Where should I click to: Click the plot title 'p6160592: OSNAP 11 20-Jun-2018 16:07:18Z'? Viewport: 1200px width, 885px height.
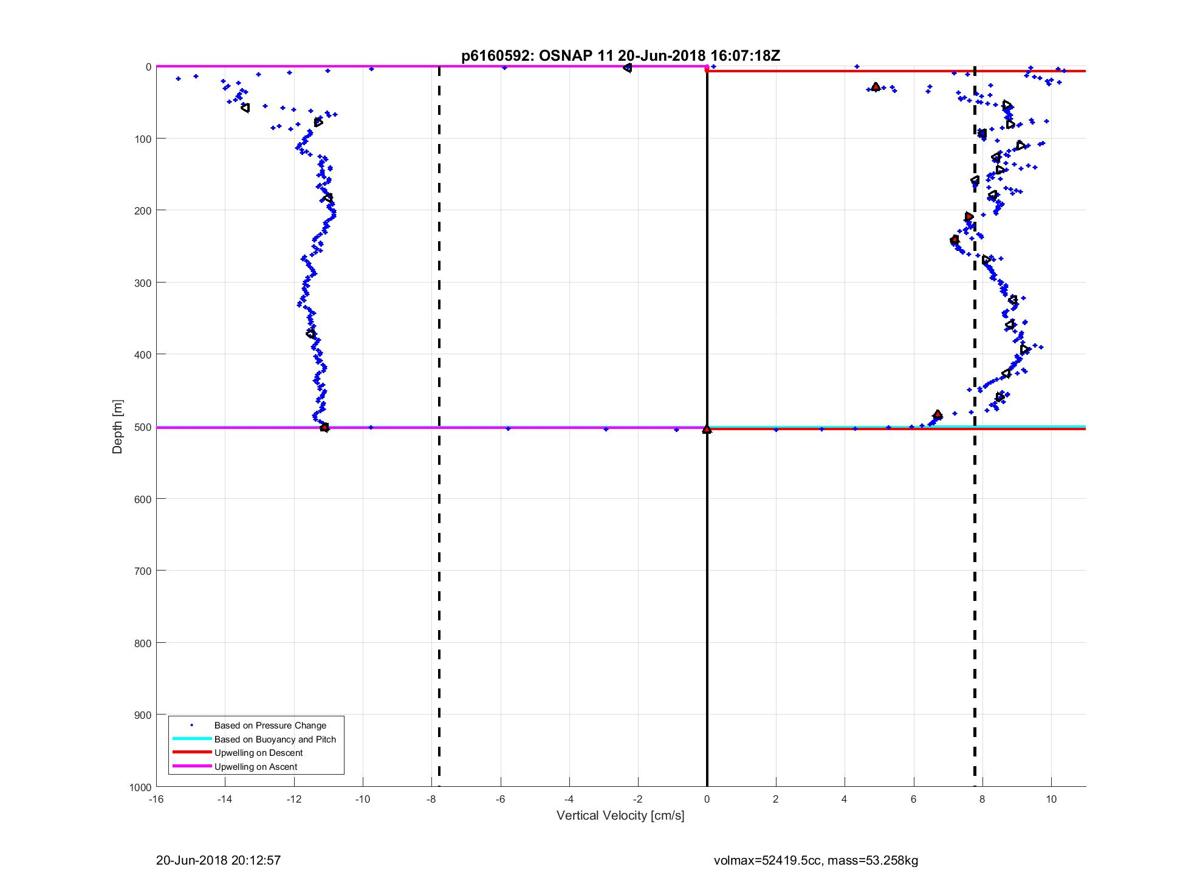click(x=620, y=56)
